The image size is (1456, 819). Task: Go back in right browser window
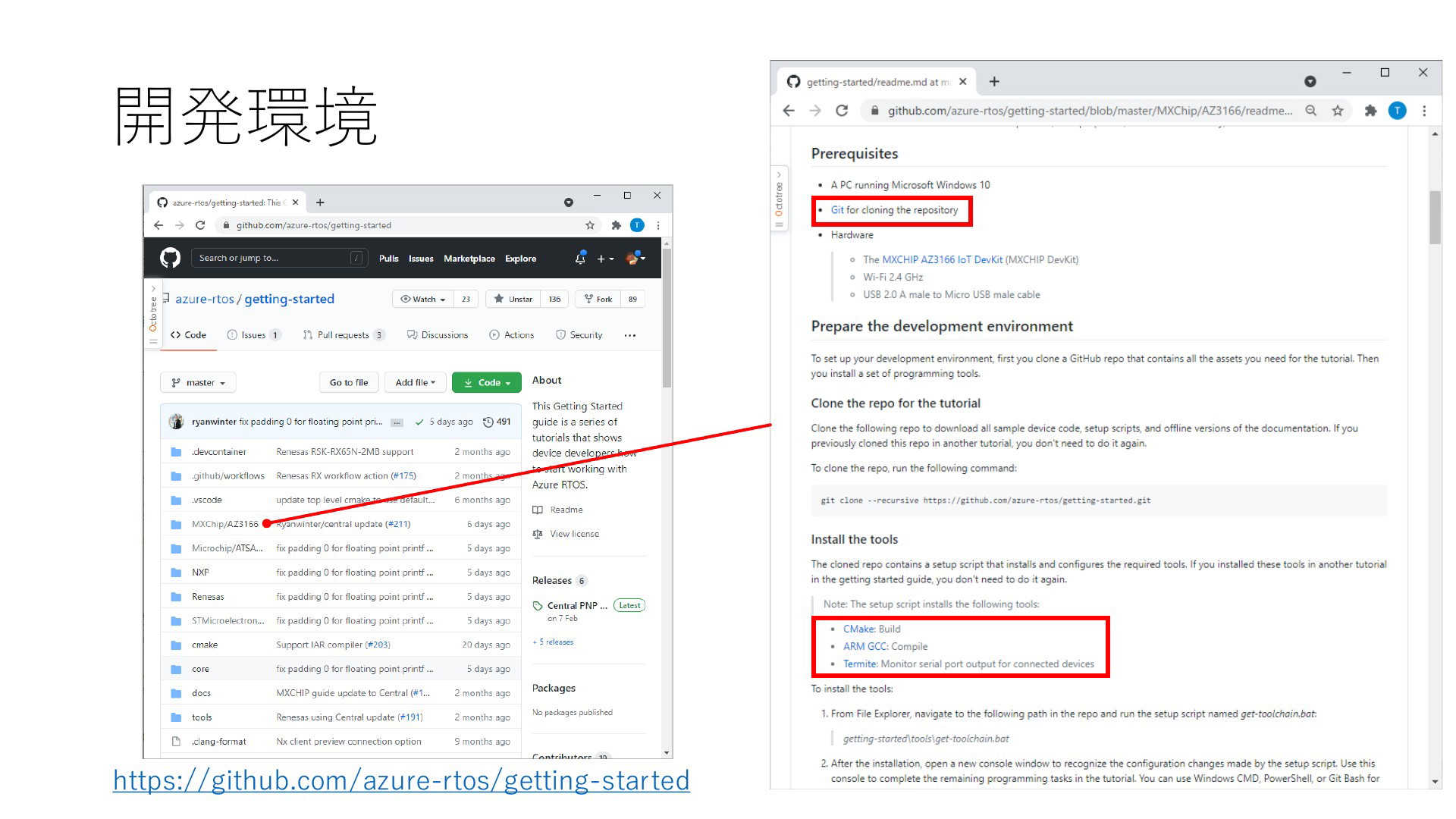click(x=789, y=111)
